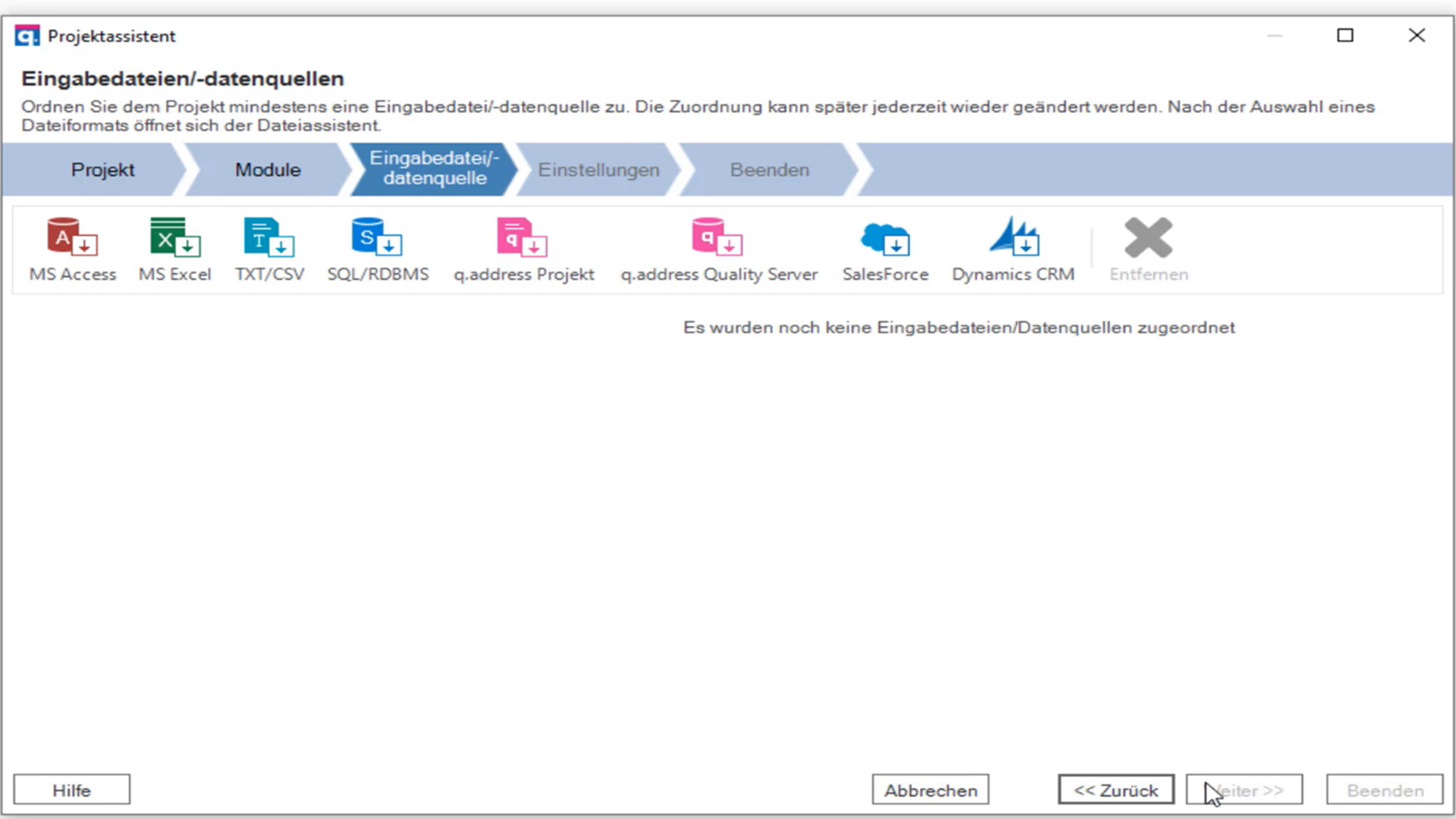The width and height of the screenshot is (1456, 819).
Task: Select q.address Quality Server source
Action: coord(718,249)
